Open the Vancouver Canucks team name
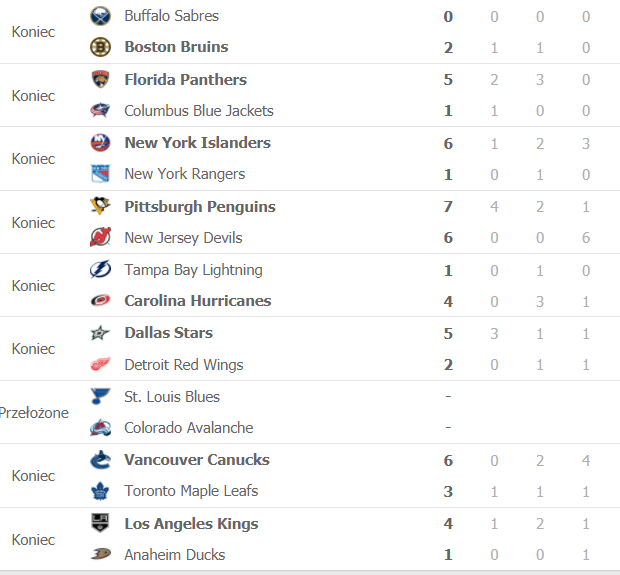This screenshot has width=620, height=575. point(197,460)
